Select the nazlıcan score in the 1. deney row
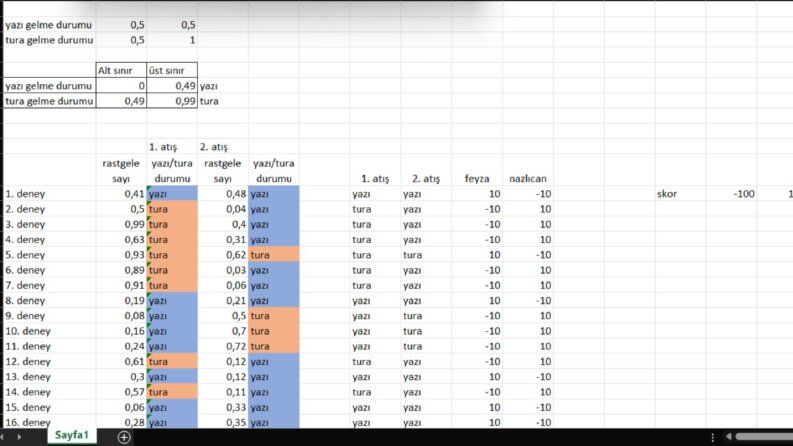The width and height of the screenshot is (793, 446). pos(527,194)
